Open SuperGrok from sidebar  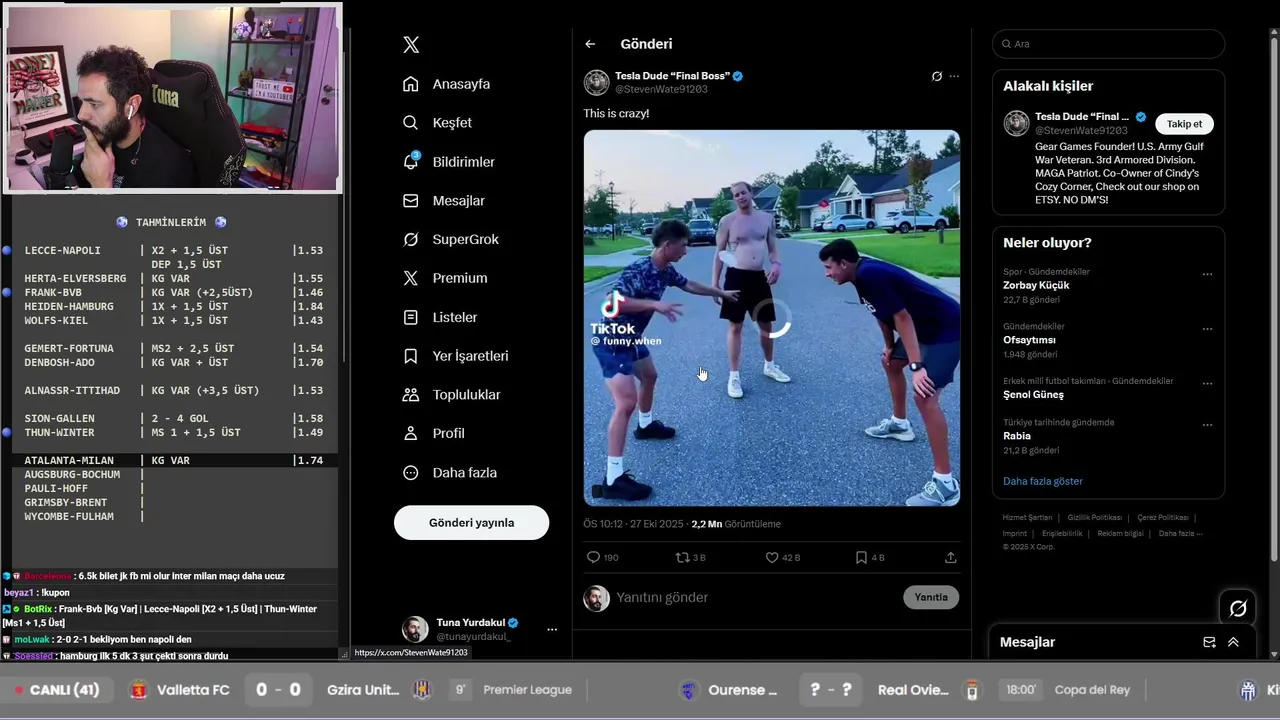(451, 240)
